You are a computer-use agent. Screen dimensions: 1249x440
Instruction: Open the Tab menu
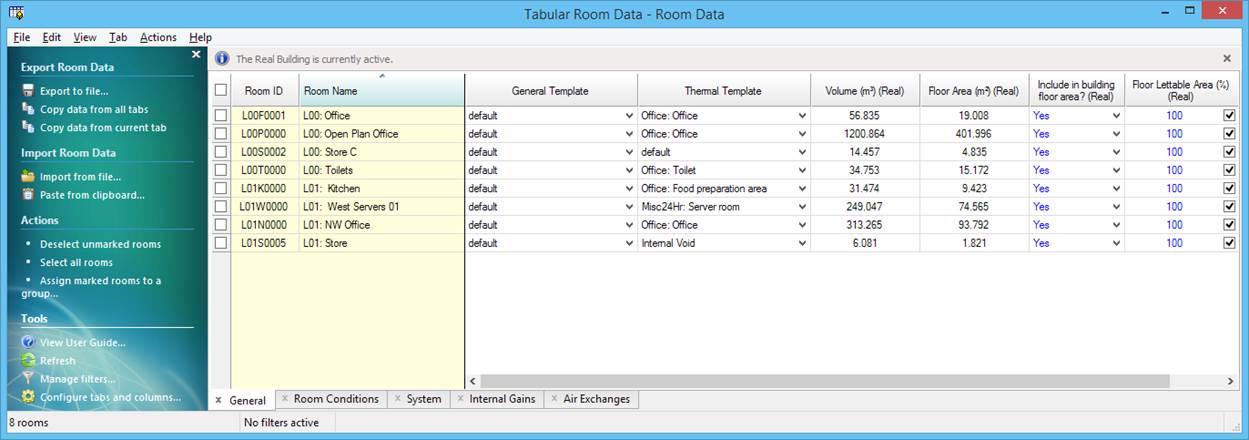click(x=118, y=37)
